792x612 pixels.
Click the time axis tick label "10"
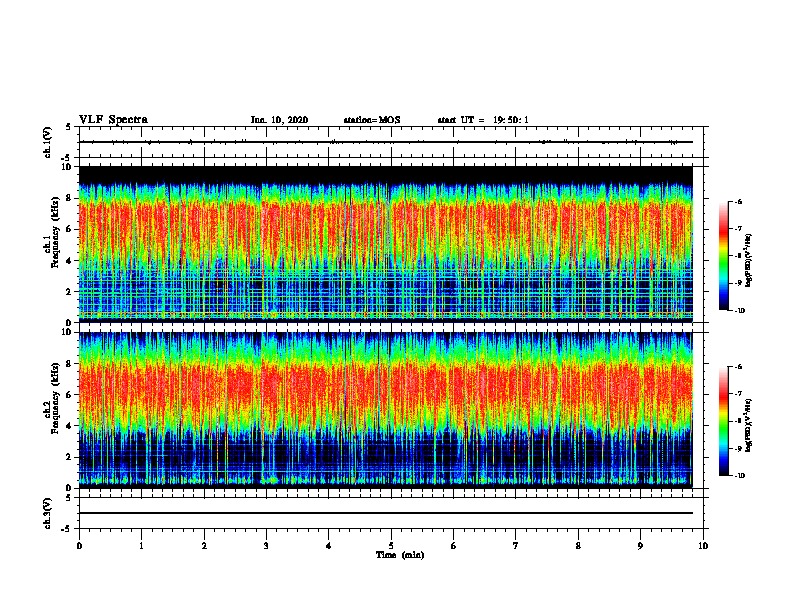pyautogui.click(x=703, y=546)
